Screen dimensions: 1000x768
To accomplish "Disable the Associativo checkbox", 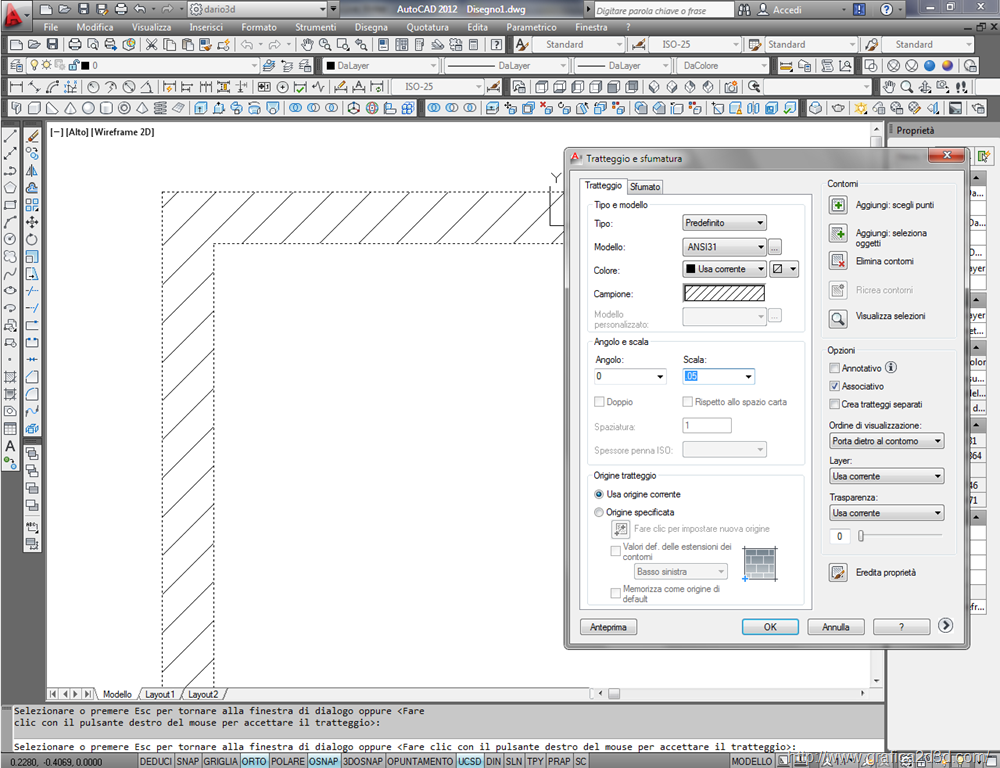I will pyautogui.click(x=835, y=386).
